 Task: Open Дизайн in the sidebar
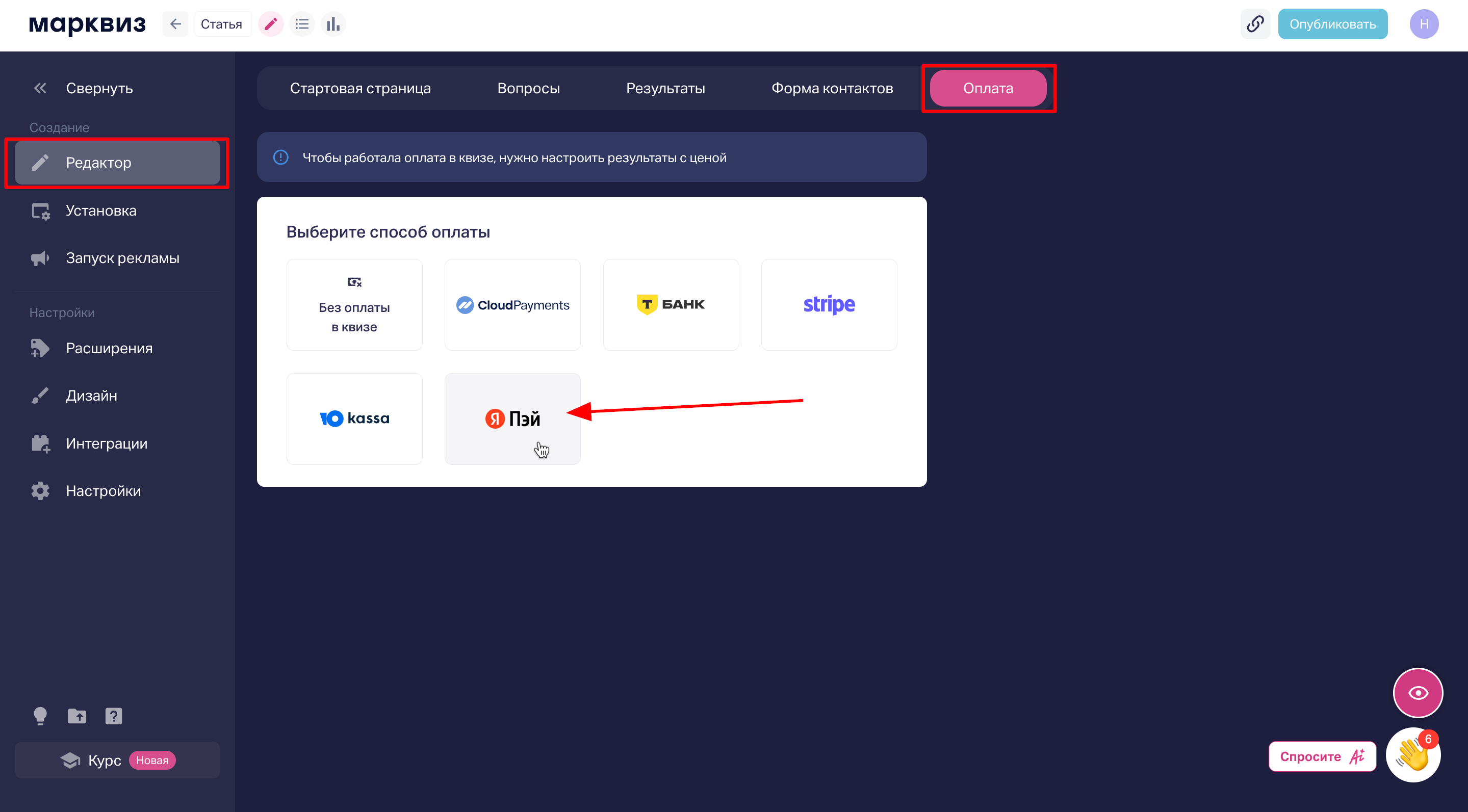pos(117,396)
